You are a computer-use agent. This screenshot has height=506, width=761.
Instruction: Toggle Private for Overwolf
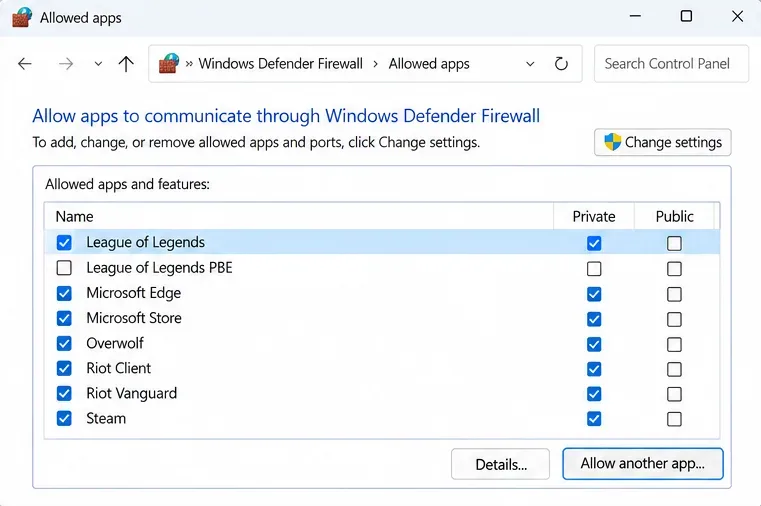pyautogui.click(x=594, y=344)
